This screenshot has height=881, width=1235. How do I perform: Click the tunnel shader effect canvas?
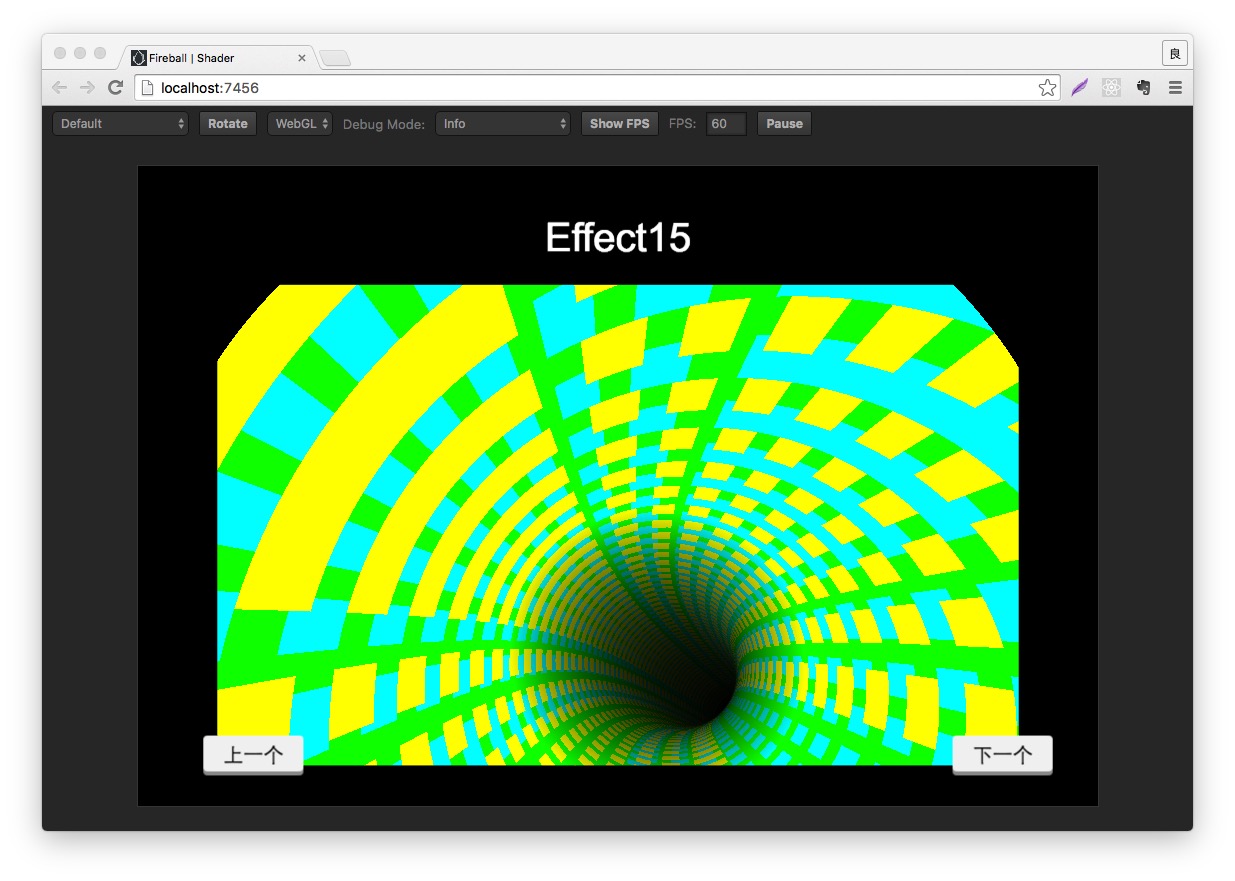(x=618, y=525)
